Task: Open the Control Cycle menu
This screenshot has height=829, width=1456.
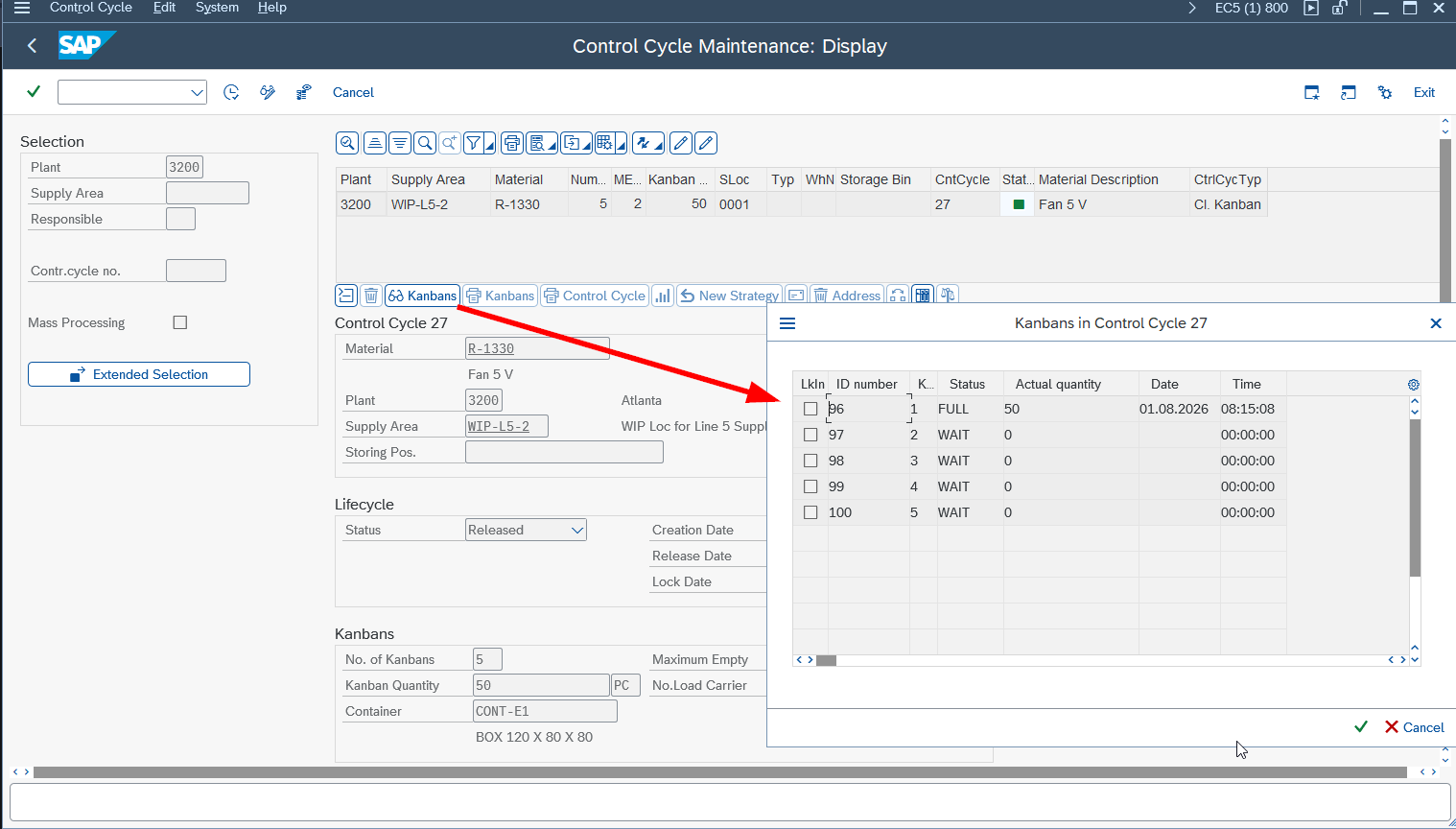Action: pyautogui.click(x=91, y=8)
